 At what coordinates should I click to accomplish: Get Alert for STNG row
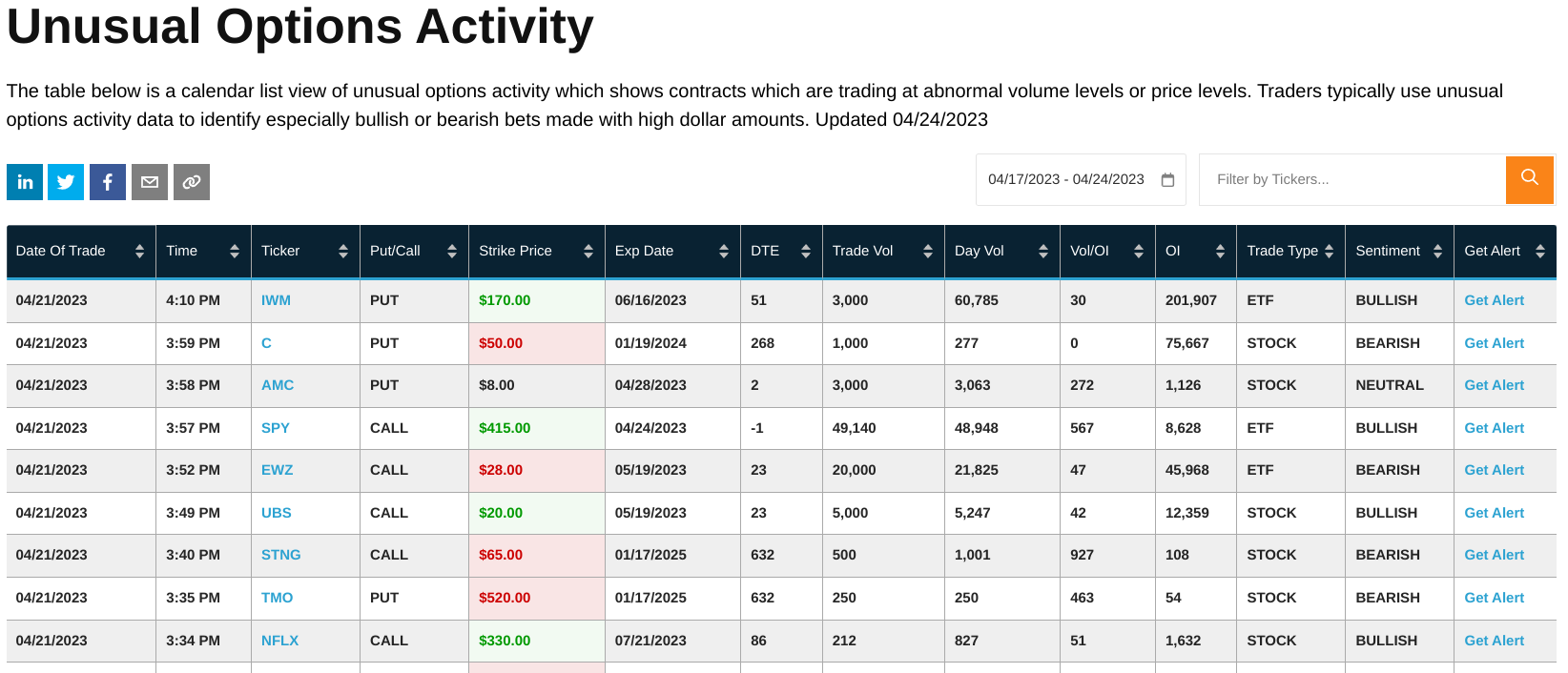coord(1495,555)
